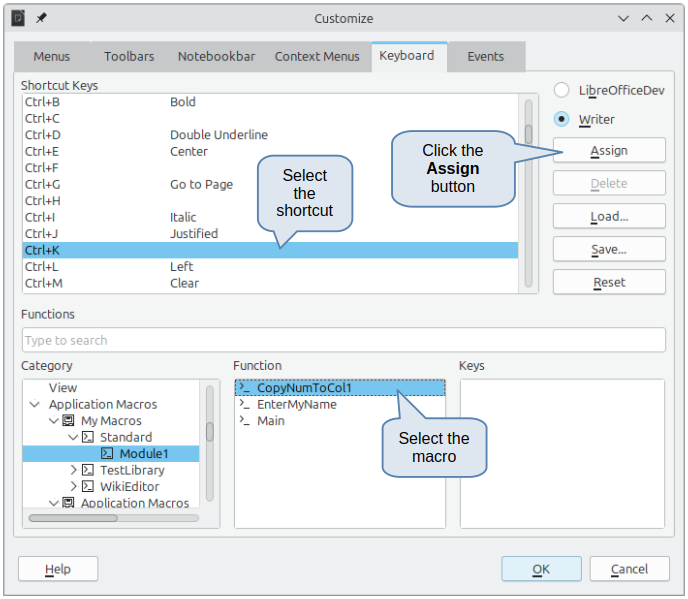The image size is (688, 599).
Task: Click the Category list vertical scrollbar
Action: (x=210, y=443)
